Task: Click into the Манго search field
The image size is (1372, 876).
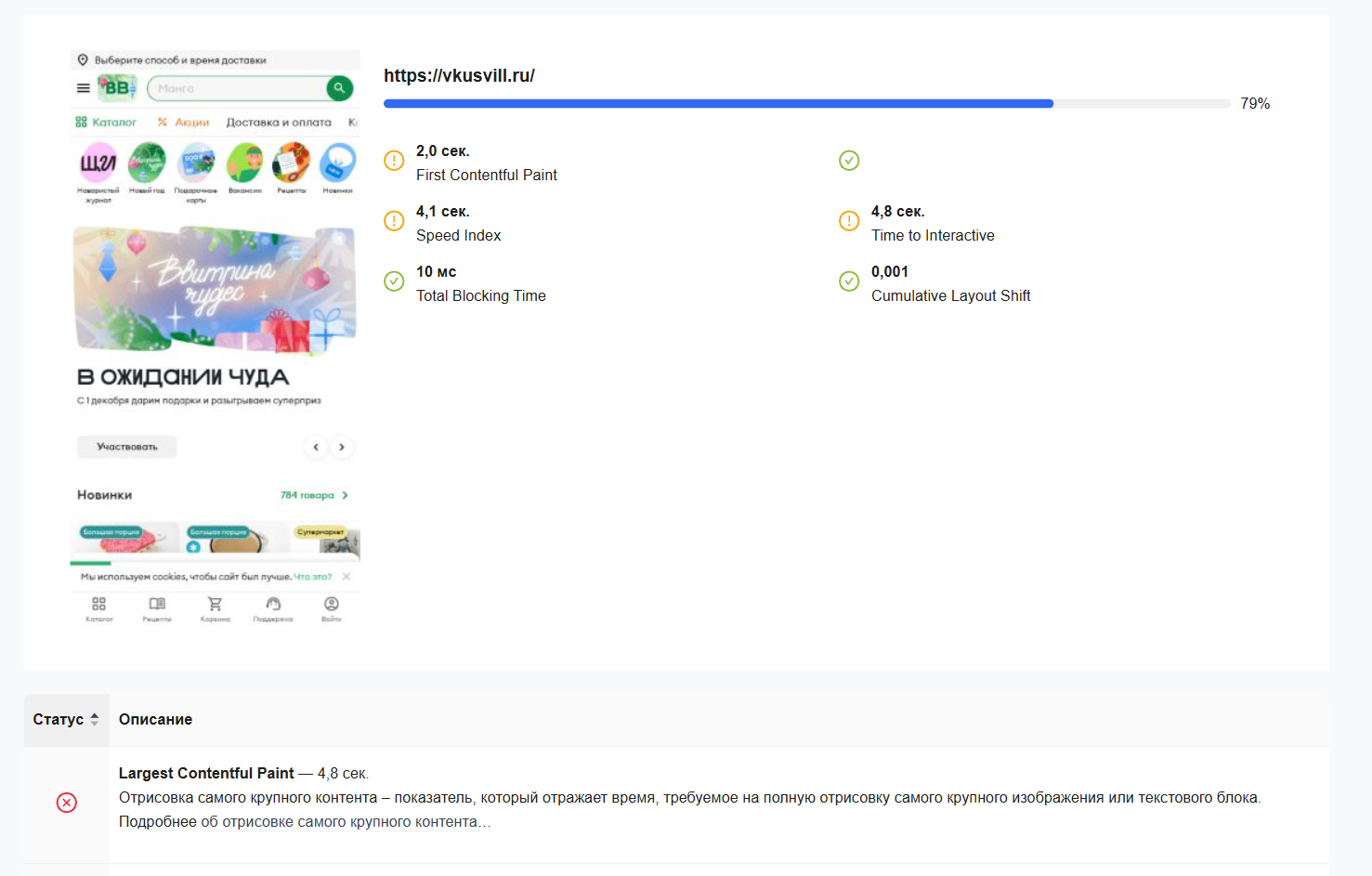Action: 237,88
